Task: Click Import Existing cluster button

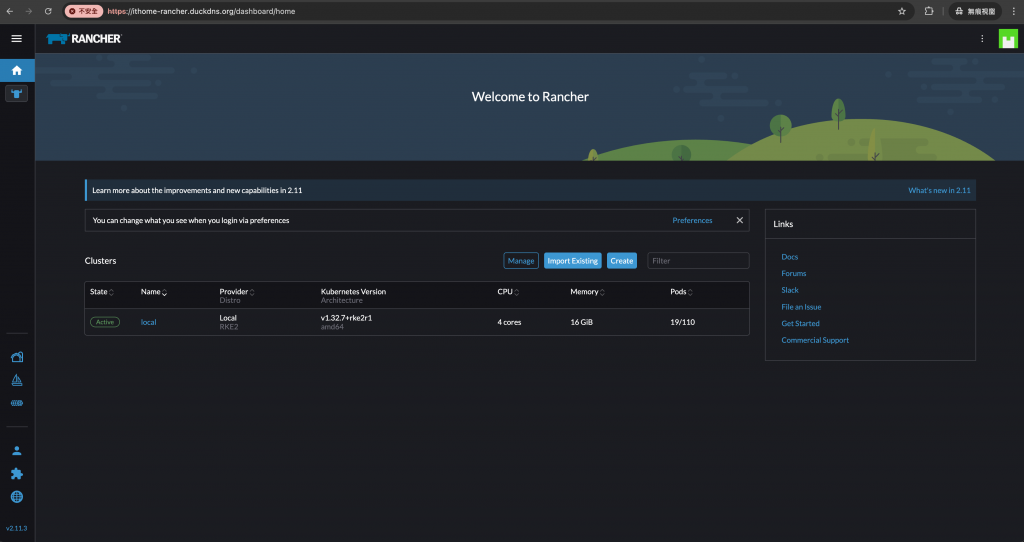Action: click(x=573, y=261)
